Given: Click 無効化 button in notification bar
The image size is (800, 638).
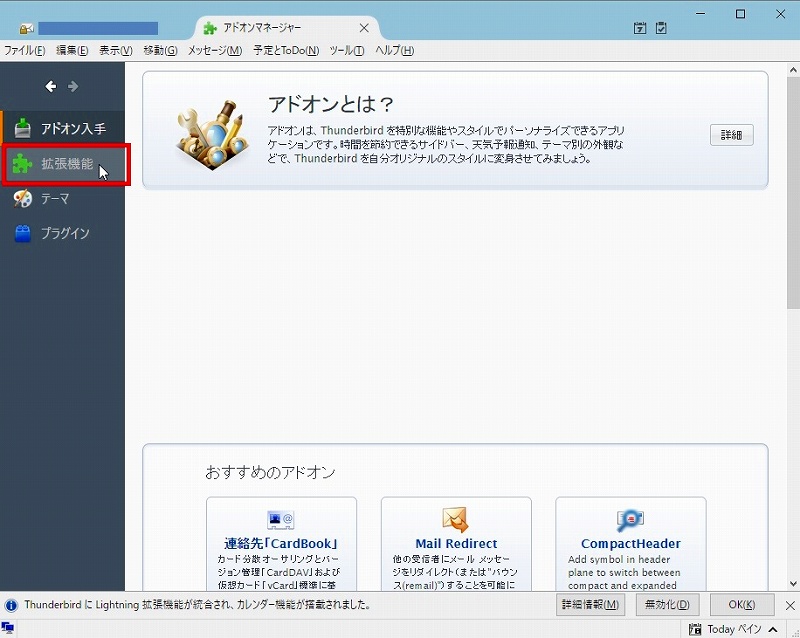Looking at the screenshot, I should (x=667, y=605).
